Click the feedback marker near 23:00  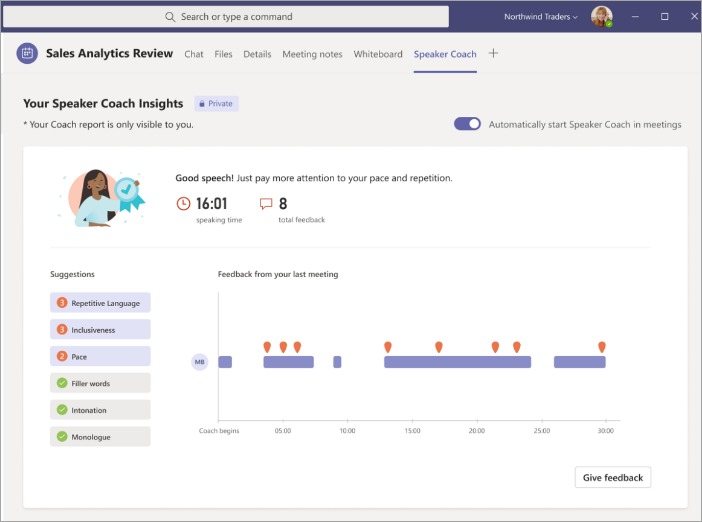pyautogui.click(x=517, y=347)
